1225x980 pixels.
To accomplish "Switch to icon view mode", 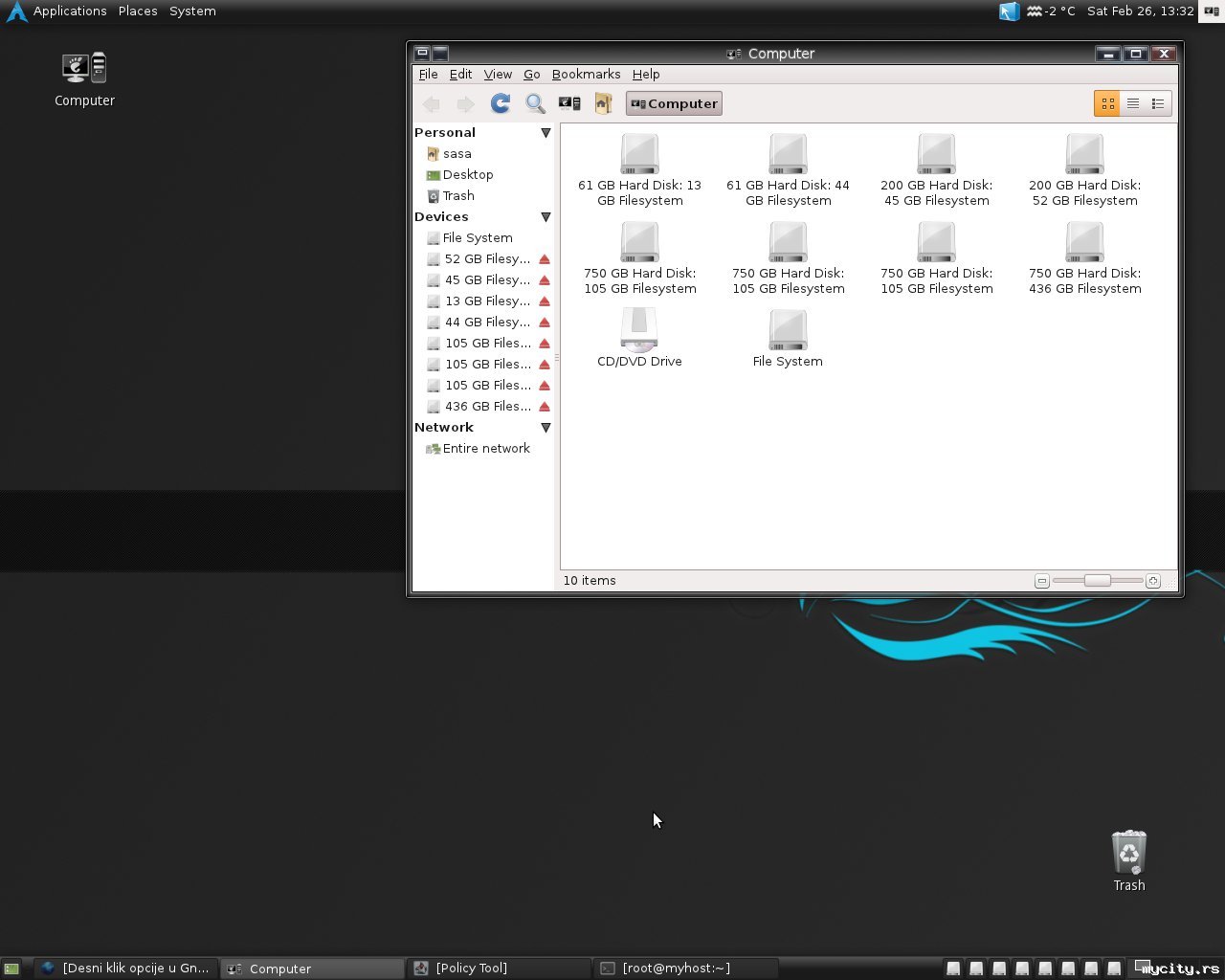I will [1107, 103].
